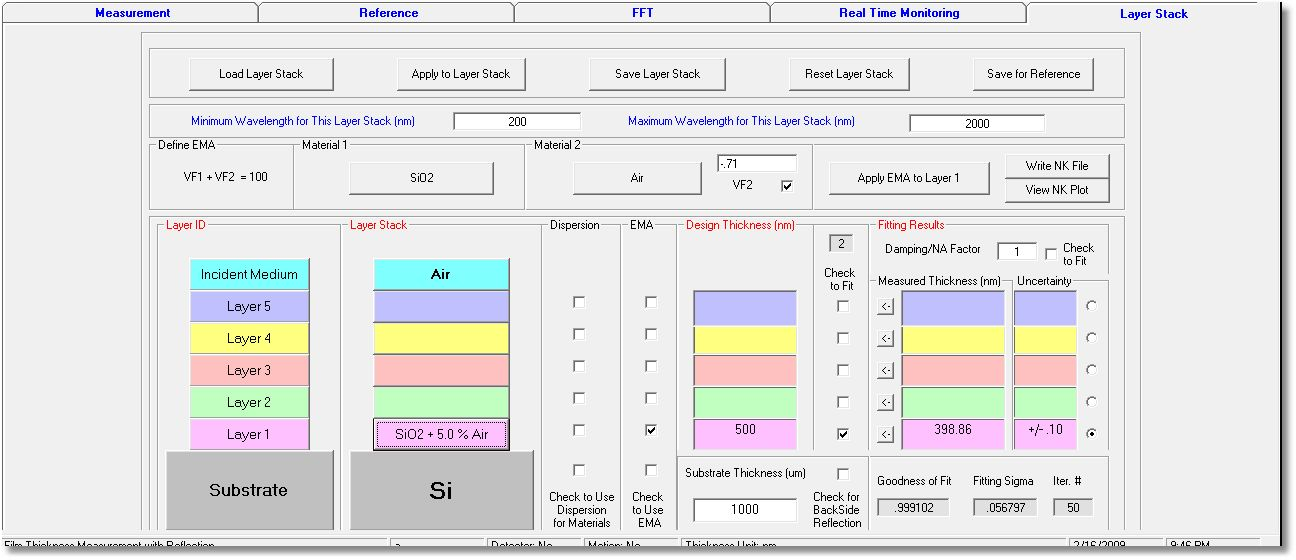Enable Dispersion checkbox for Substrate

click(x=579, y=470)
